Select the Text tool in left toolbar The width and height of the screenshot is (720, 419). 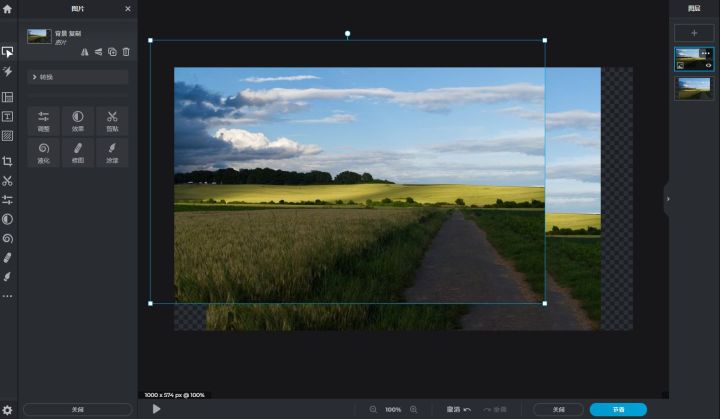[7, 116]
